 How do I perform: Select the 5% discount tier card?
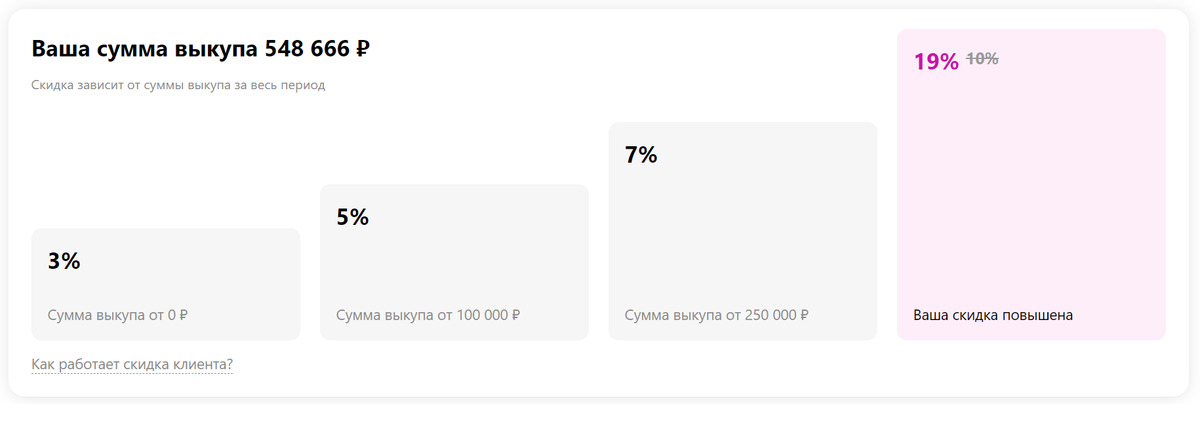[x=454, y=262]
